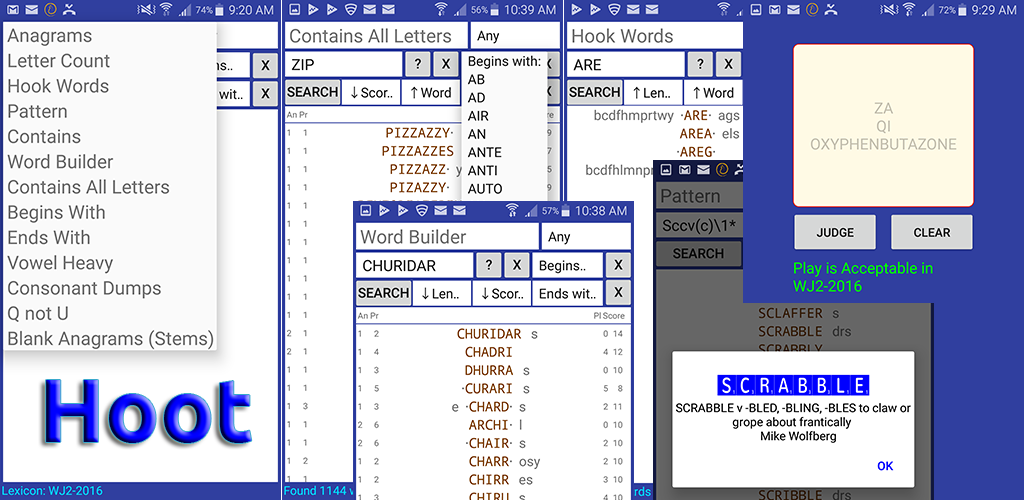Select the CURARI result in Word Builder
The height and width of the screenshot is (500, 1024).
tap(488, 389)
